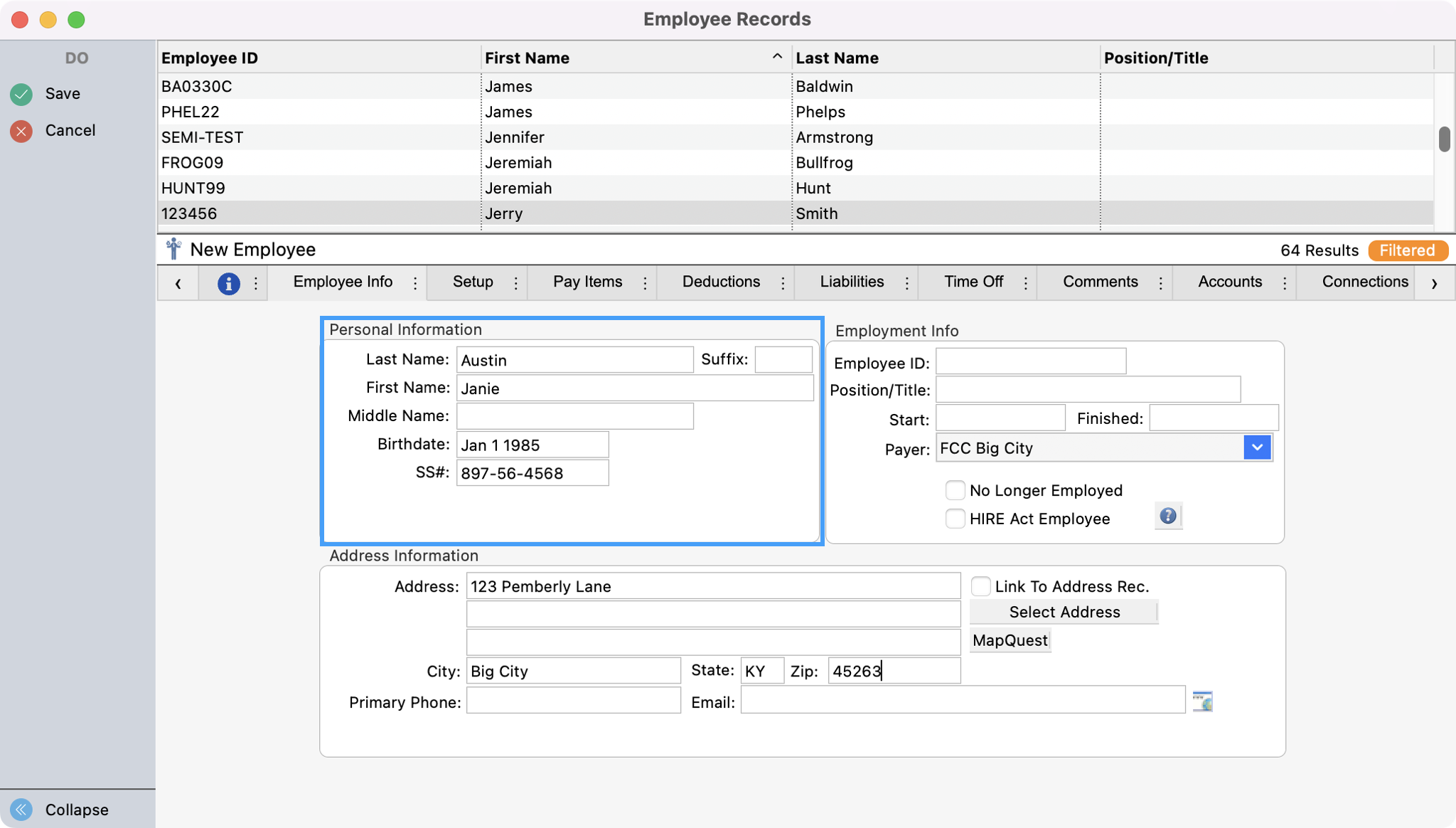Click the email compose icon beside Email field
The image size is (1456, 828).
(1202, 701)
